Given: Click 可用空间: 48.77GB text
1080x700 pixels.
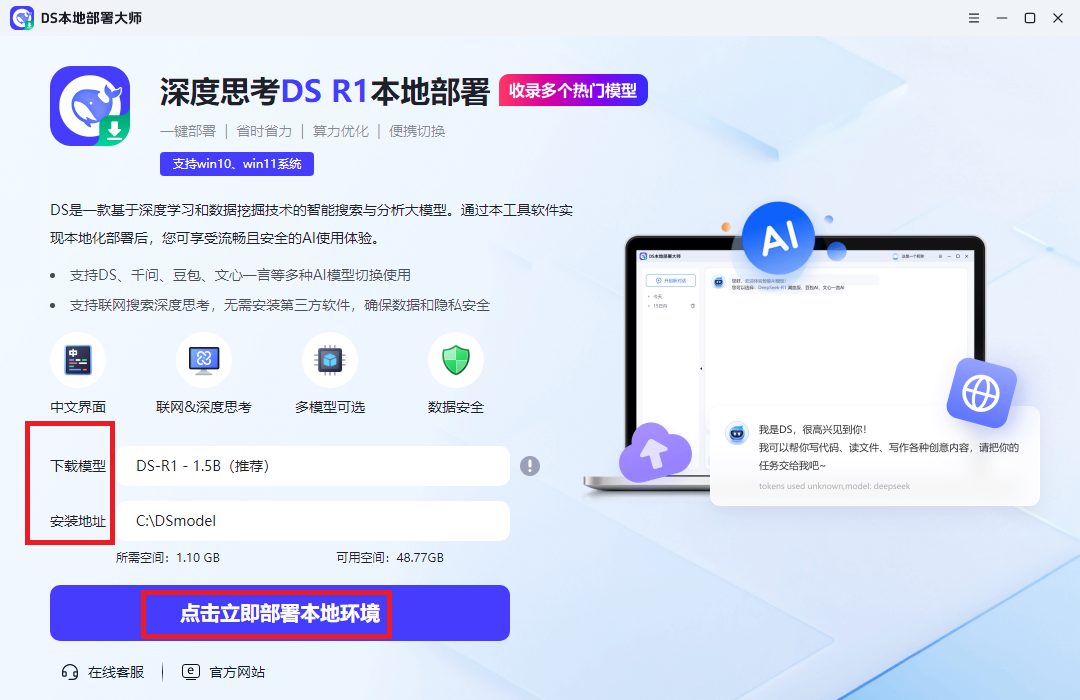Looking at the screenshot, I should click(390, 557).
